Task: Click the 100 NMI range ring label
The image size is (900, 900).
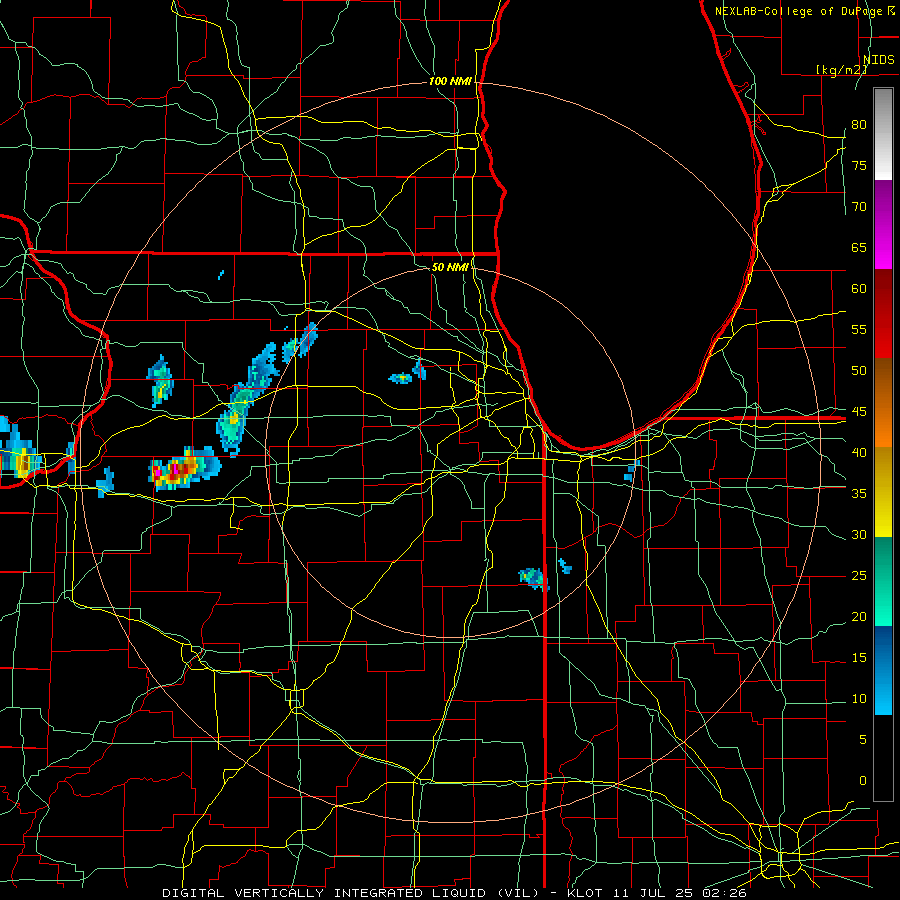Action: (x=450, y=81)
